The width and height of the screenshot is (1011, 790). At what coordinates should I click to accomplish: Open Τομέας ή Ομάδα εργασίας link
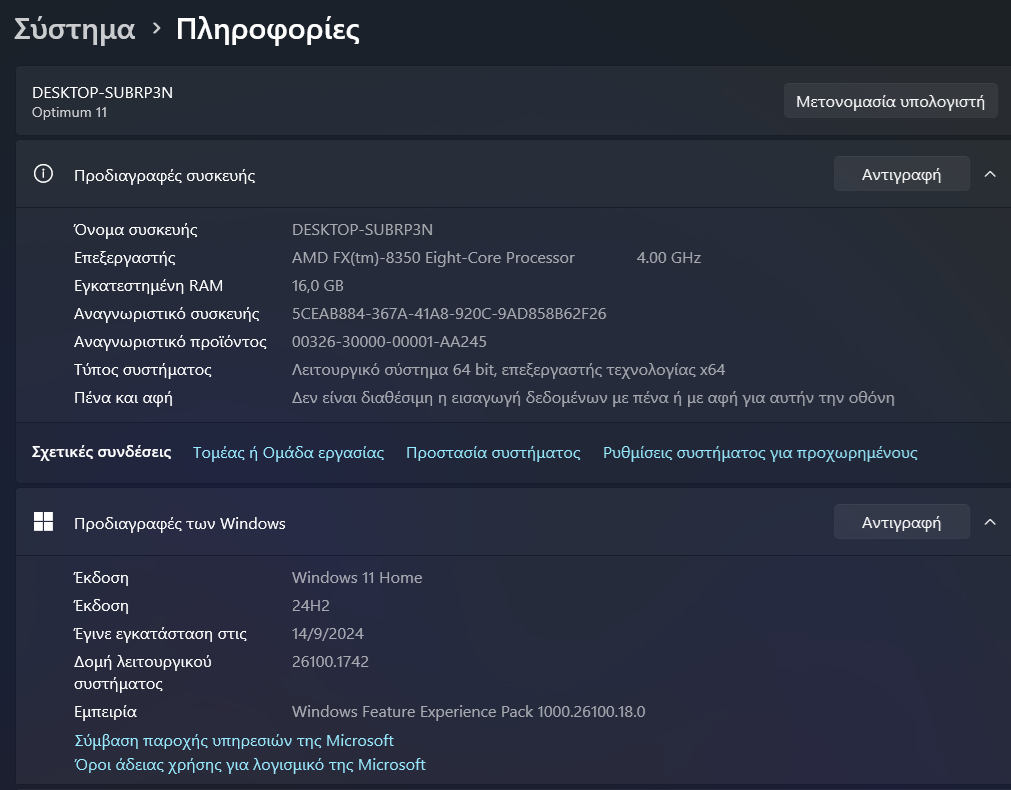tap(288, 453)
